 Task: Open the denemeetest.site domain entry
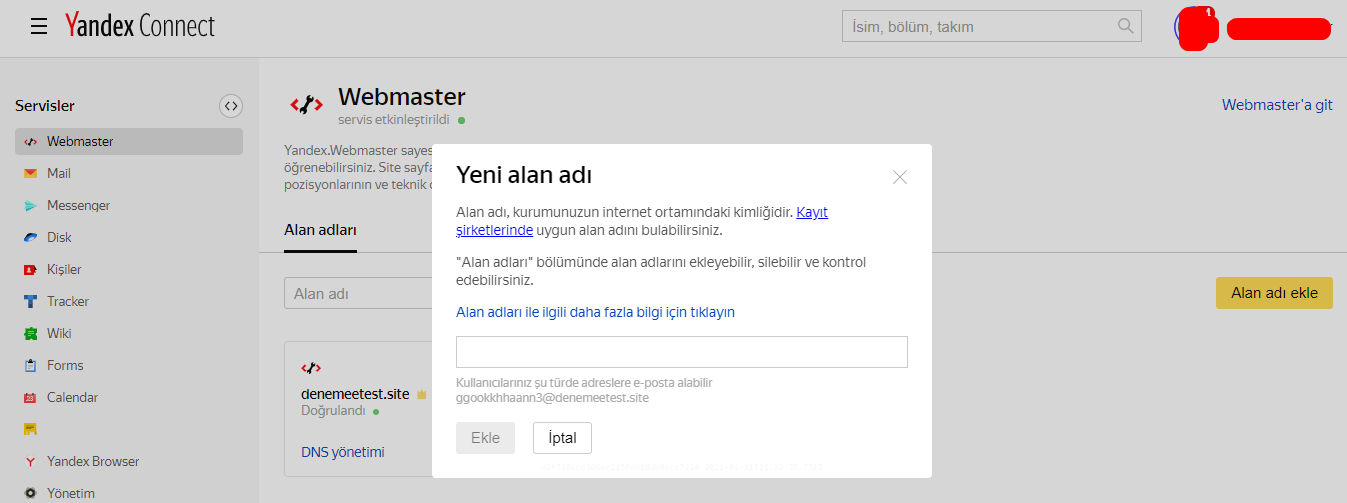tap(355, 394)
